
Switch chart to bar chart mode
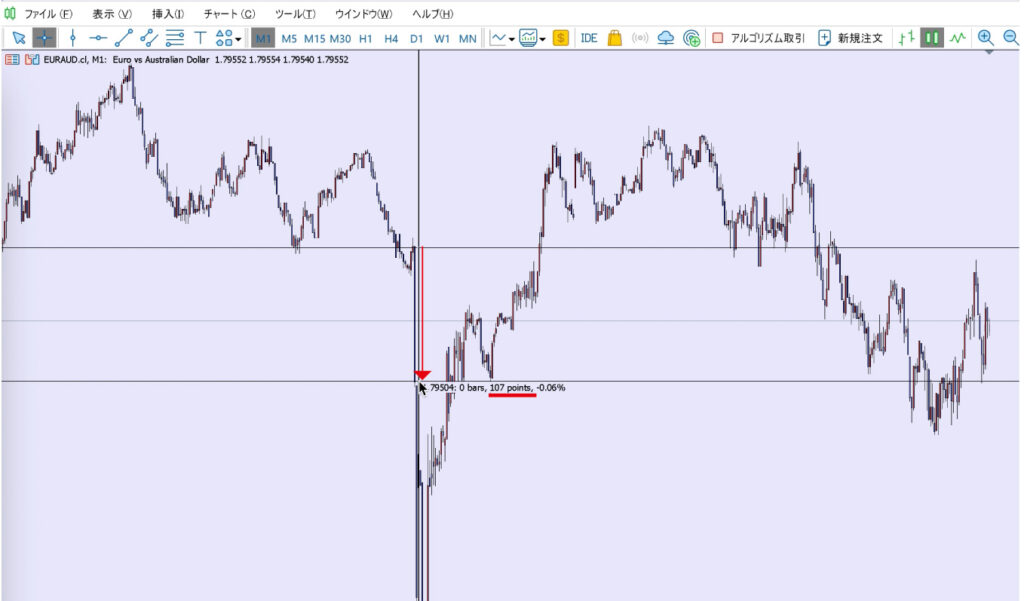click(906, 38)
